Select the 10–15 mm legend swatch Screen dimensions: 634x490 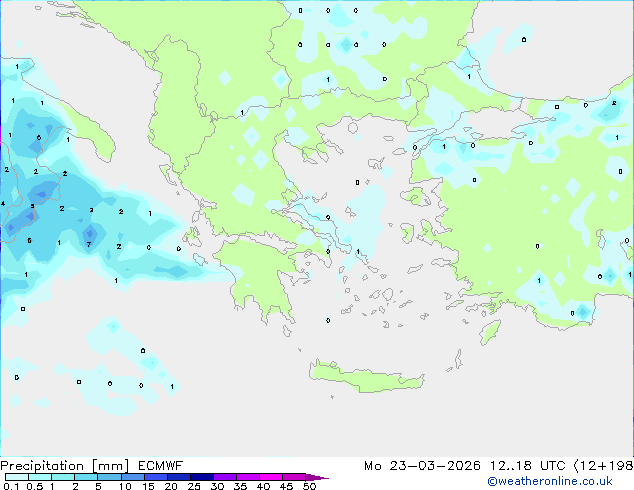tap(133, 477)
